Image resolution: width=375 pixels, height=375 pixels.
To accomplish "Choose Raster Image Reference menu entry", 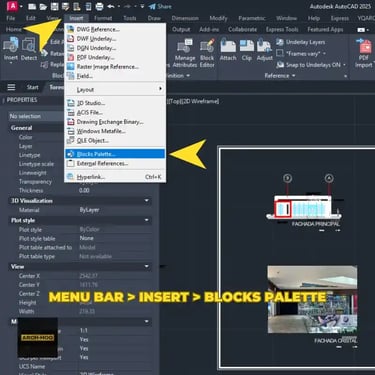I will (115, 67).
